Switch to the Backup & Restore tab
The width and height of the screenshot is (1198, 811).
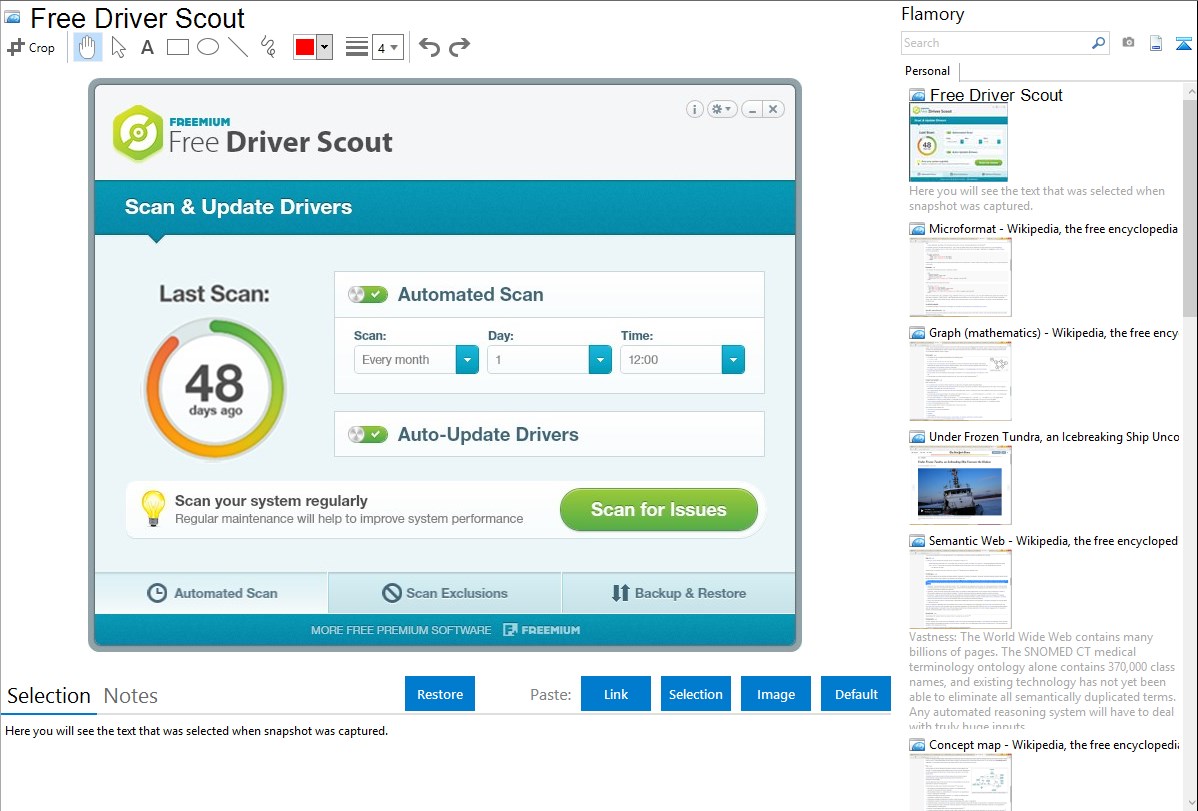coord(678,593)
